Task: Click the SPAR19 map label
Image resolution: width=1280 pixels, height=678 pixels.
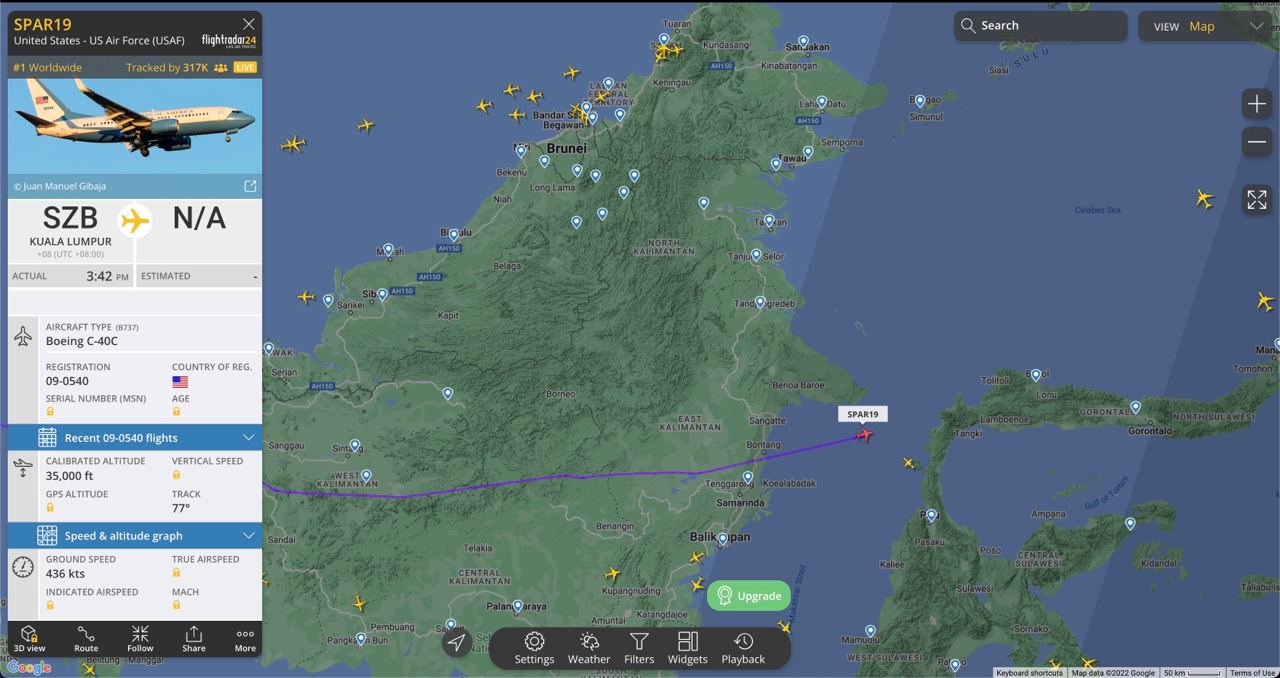Action: click(x=863, y=414)
